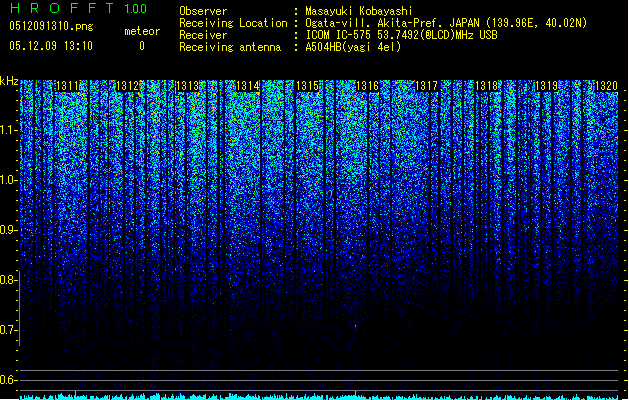Click the 1312 time marker
Viewport: 629px width, 400px height.
pos(128,86)
